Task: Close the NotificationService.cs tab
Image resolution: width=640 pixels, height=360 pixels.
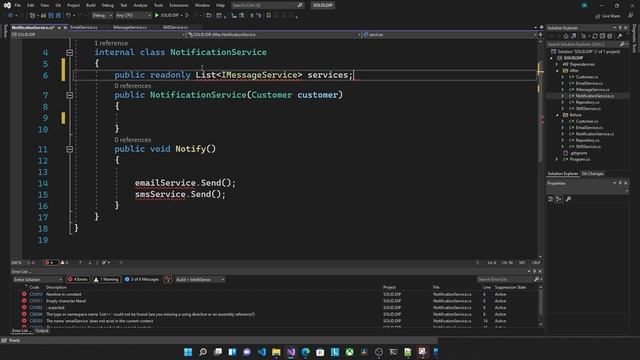Action: [65, 27]
